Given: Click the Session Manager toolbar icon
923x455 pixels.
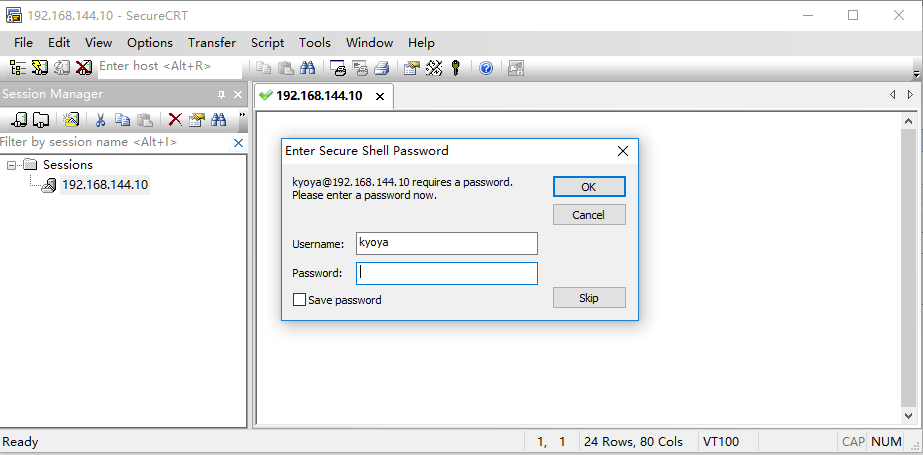Looking at the screenshot, I should point(18,68).
